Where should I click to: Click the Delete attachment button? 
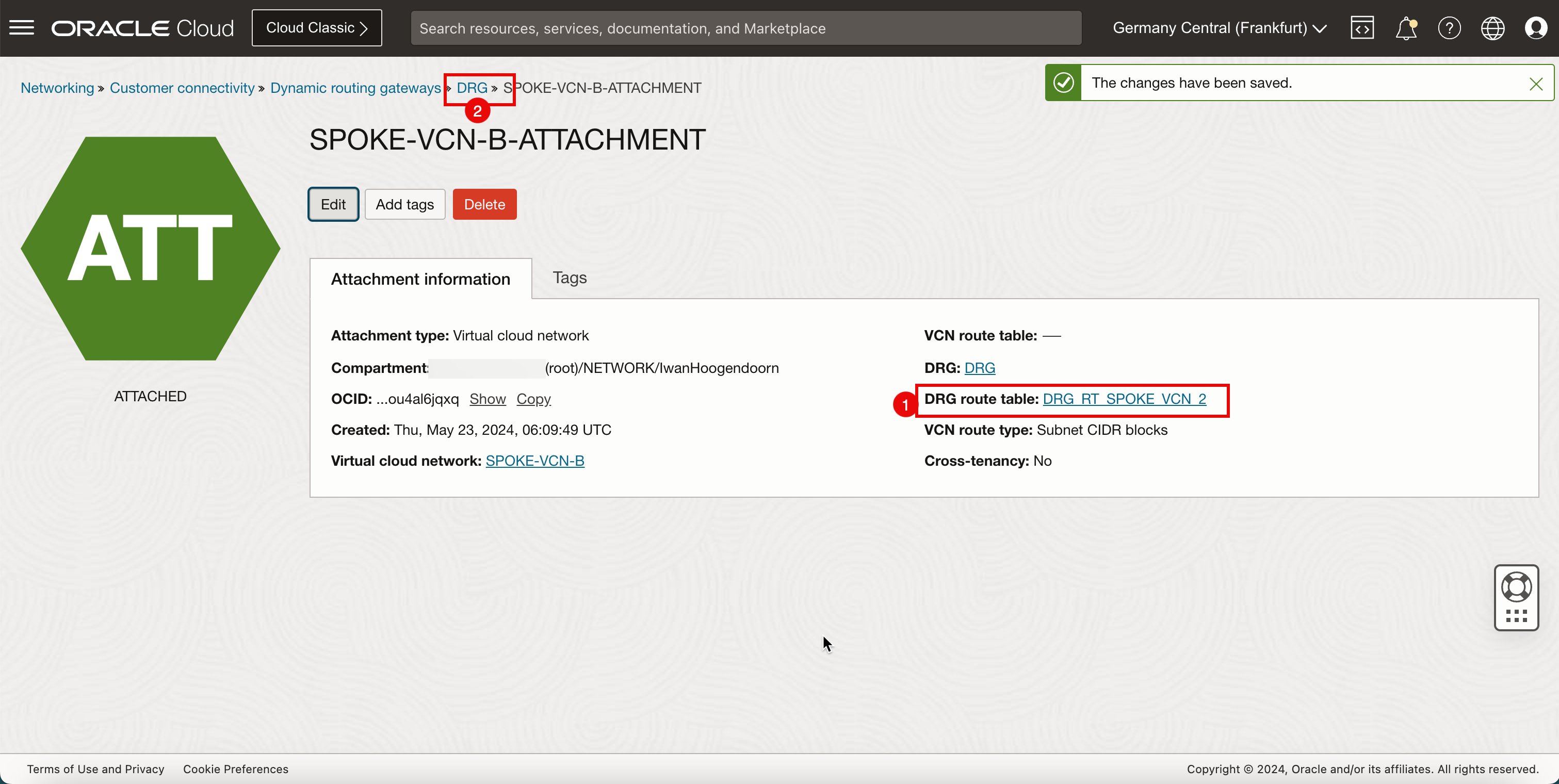click(485, 204)
